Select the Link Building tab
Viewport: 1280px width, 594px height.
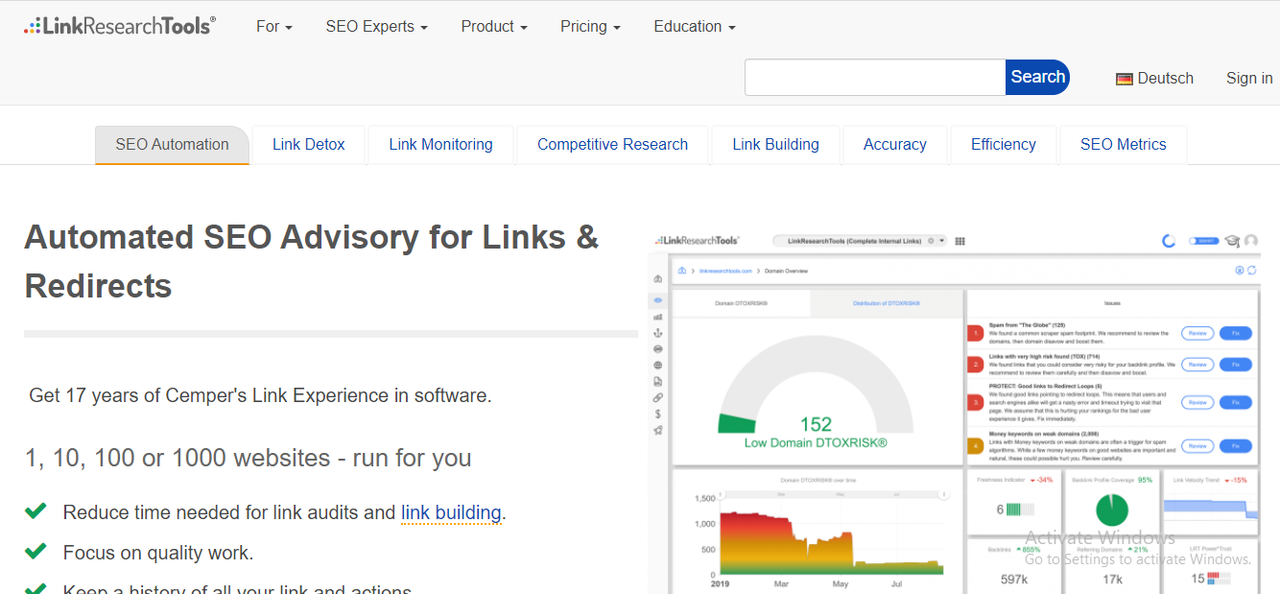(x=775, y=145)
